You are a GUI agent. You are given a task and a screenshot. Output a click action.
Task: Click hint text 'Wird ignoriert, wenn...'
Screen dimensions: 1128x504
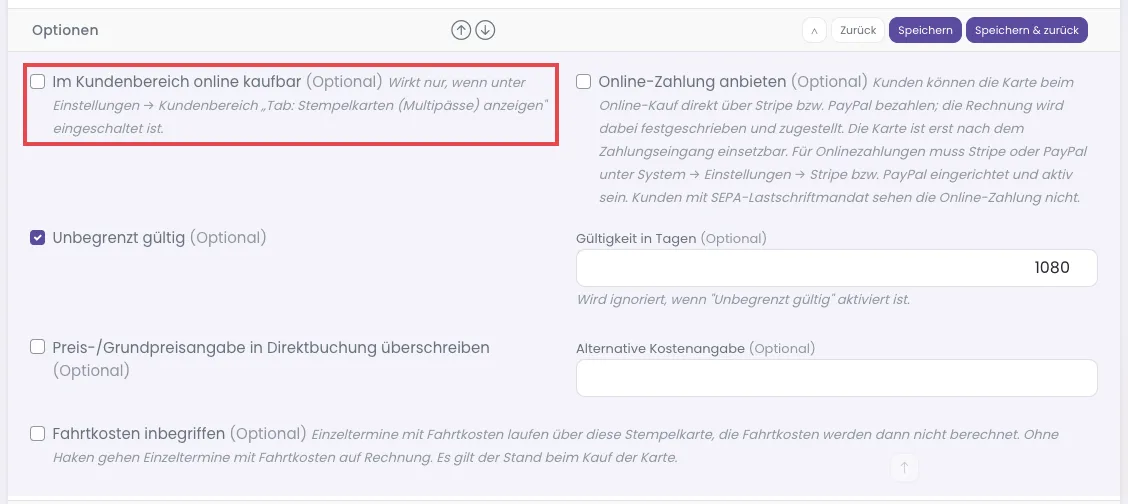click(744, 299)
